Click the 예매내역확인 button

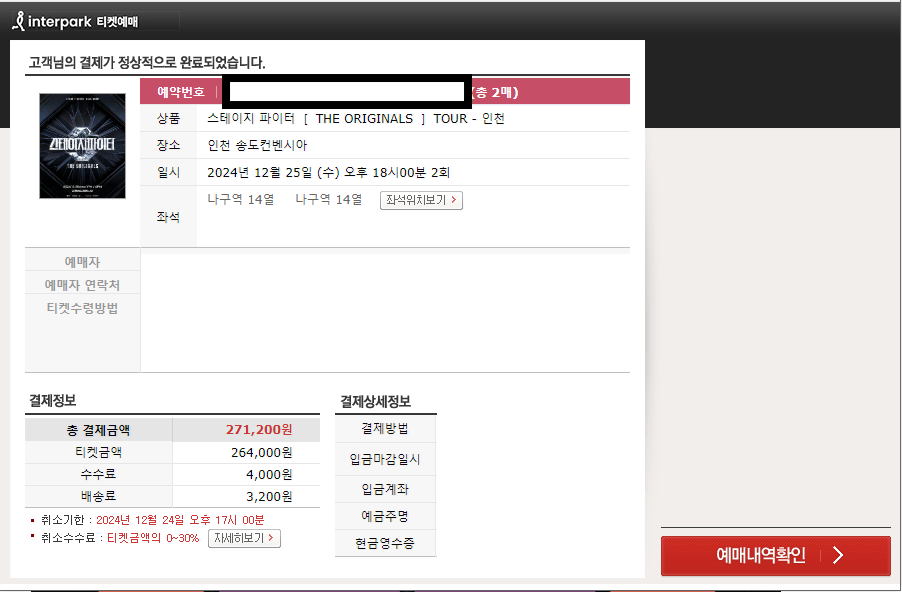(775, 555)
